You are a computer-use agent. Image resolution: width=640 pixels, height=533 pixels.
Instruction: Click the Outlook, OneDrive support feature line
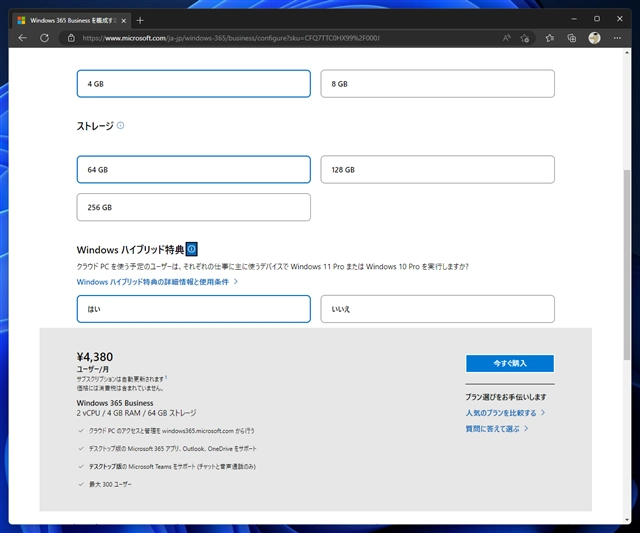173,449
